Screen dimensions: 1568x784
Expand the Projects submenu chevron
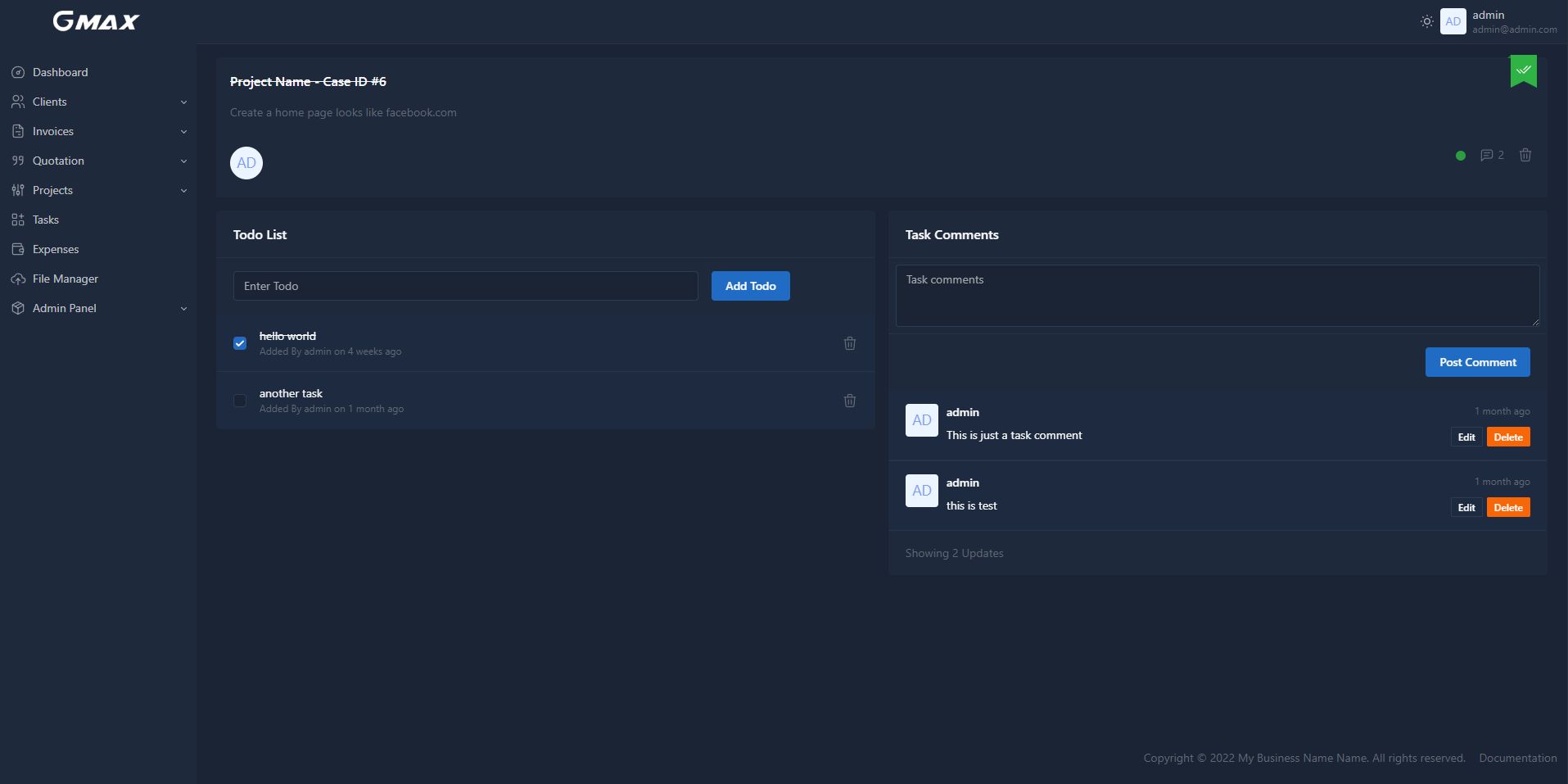pos(183,191)
